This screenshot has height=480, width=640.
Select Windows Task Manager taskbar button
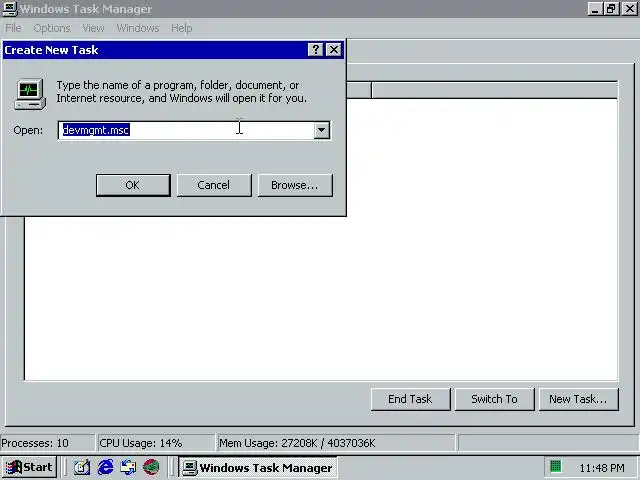click(x=258, y=467)
